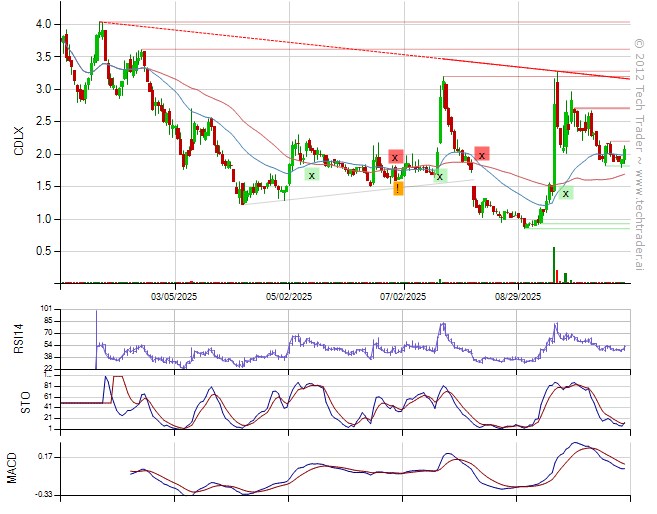
Task: Select the 05/02/2025 date label
Action: (291, 296)
